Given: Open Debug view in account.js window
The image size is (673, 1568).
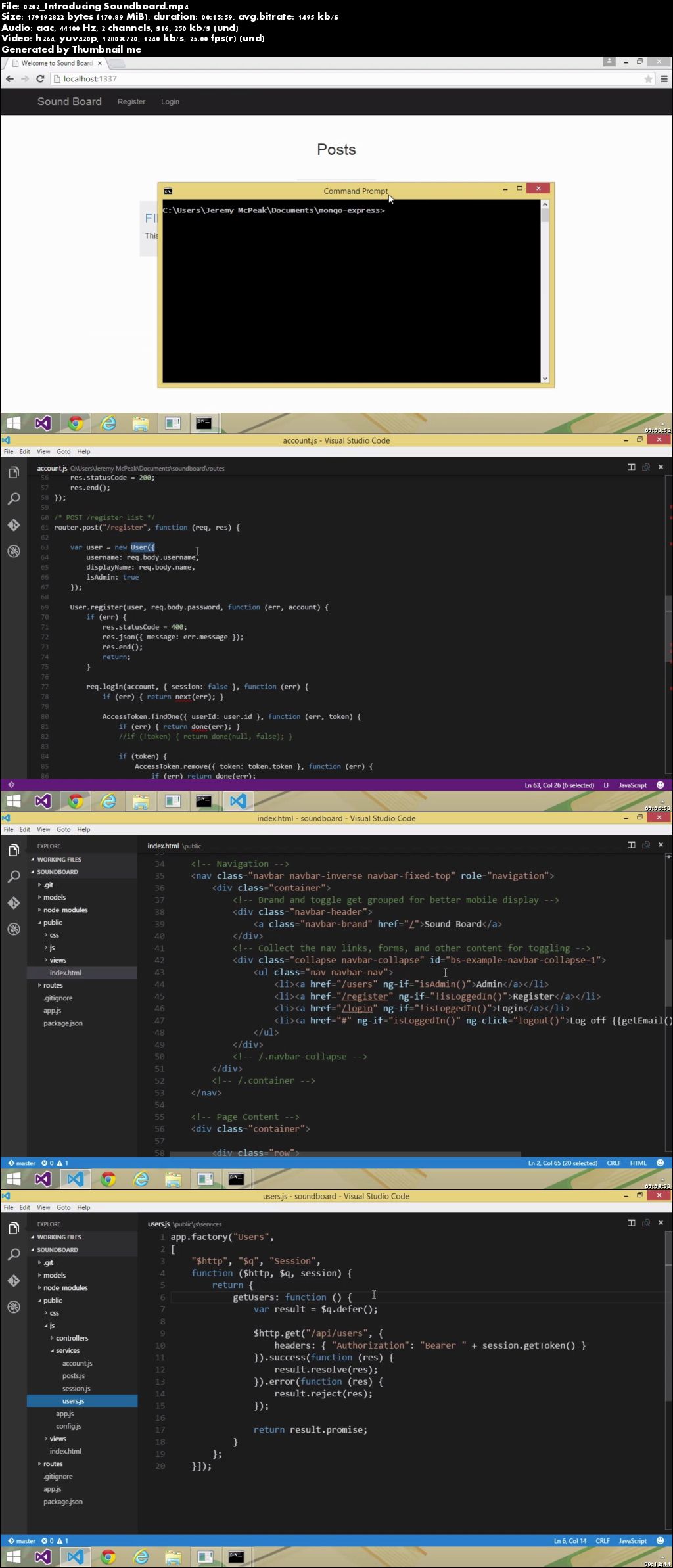Looking at the screenshot, I should pyautogui.click(x=13, y=551).
